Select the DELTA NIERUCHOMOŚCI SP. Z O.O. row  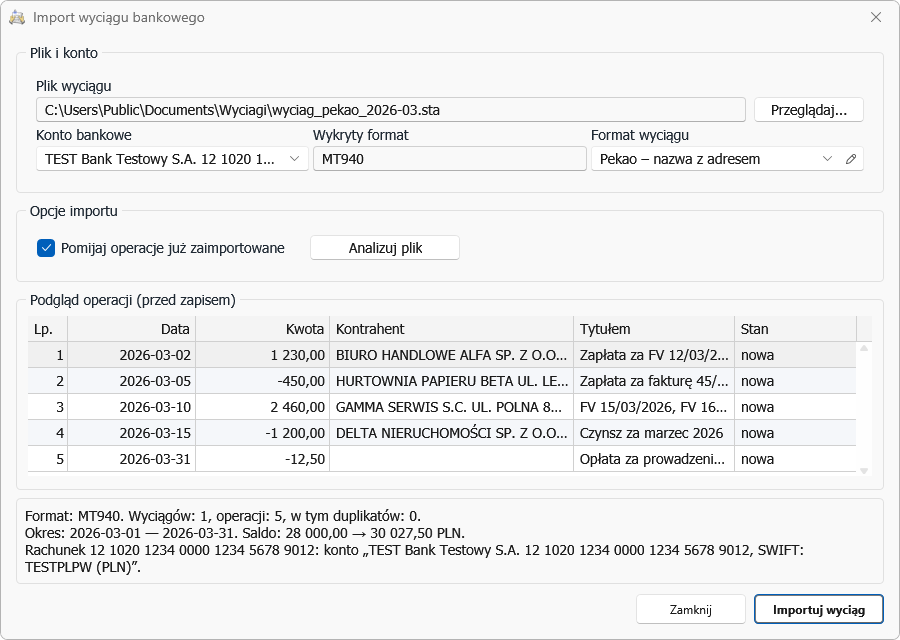tap(442, 433)
